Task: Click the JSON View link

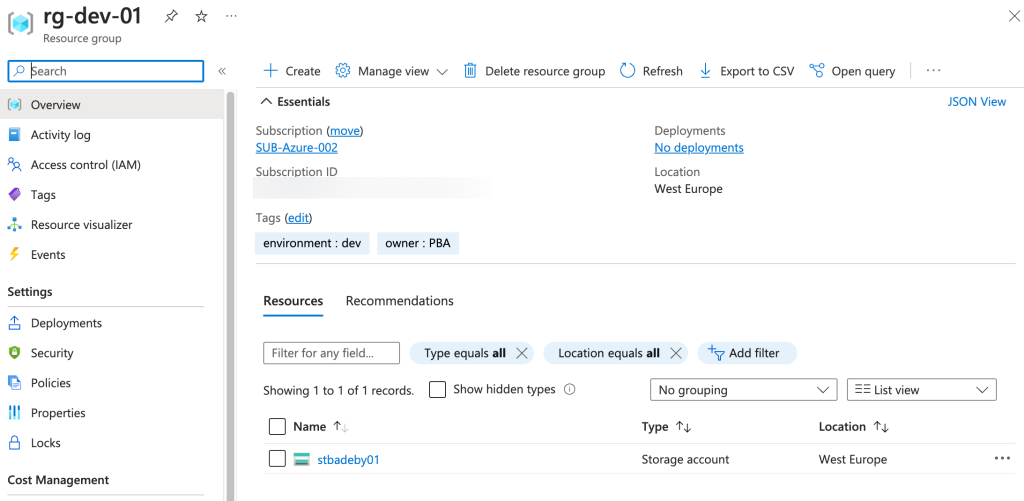Action: tap(976, 101)
